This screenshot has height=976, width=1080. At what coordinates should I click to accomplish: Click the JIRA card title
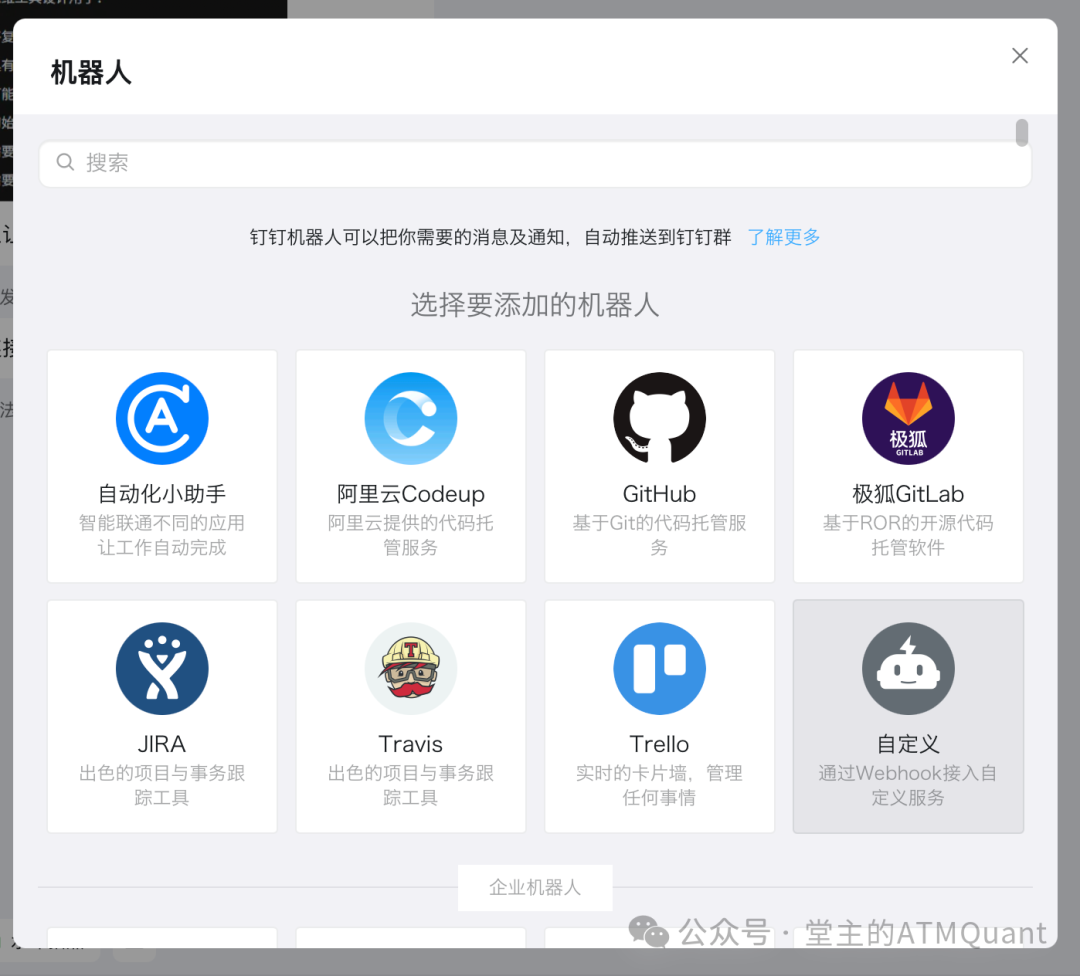click(x=162, y=744)
